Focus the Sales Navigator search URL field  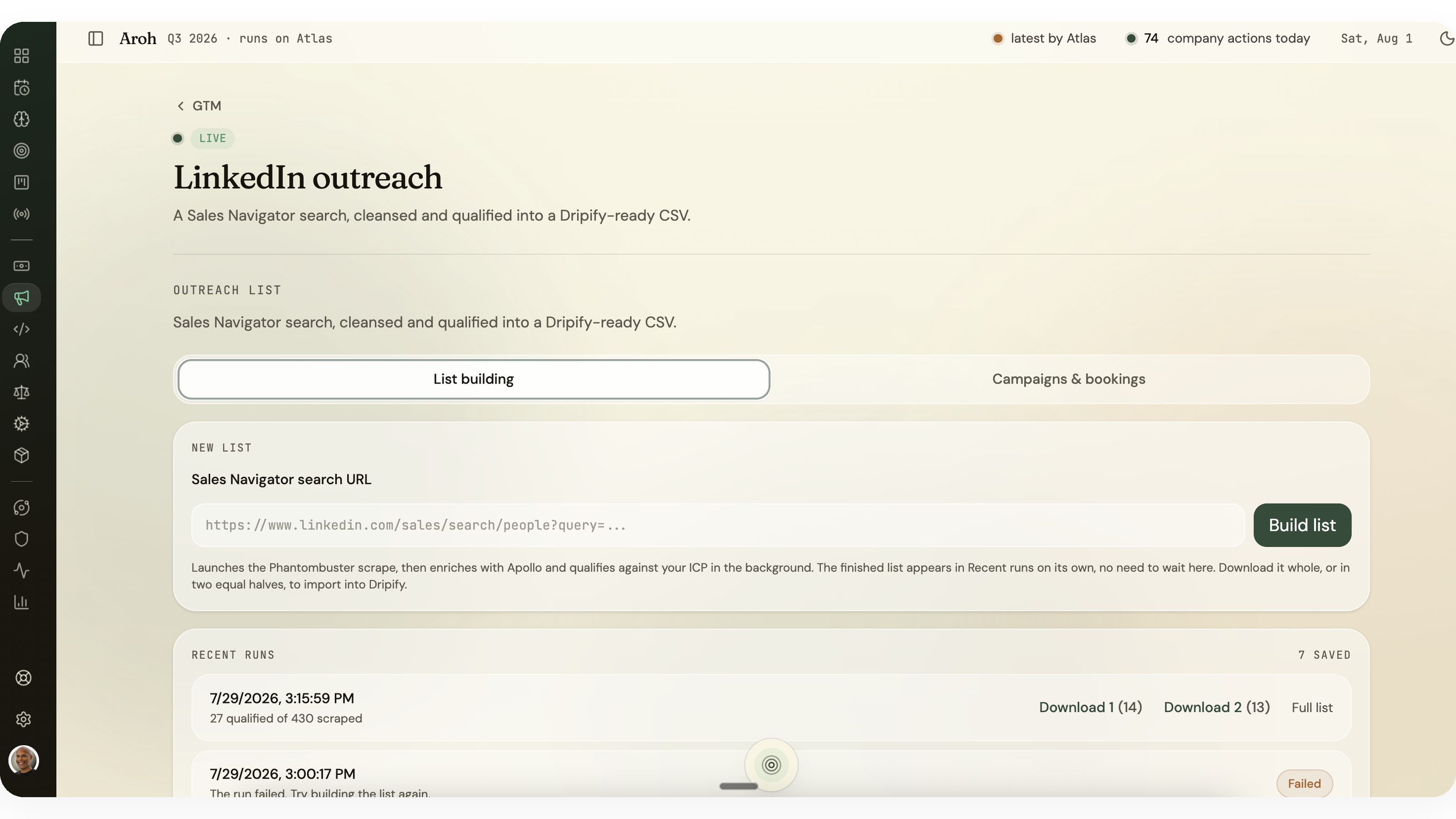tap(718, 525)
